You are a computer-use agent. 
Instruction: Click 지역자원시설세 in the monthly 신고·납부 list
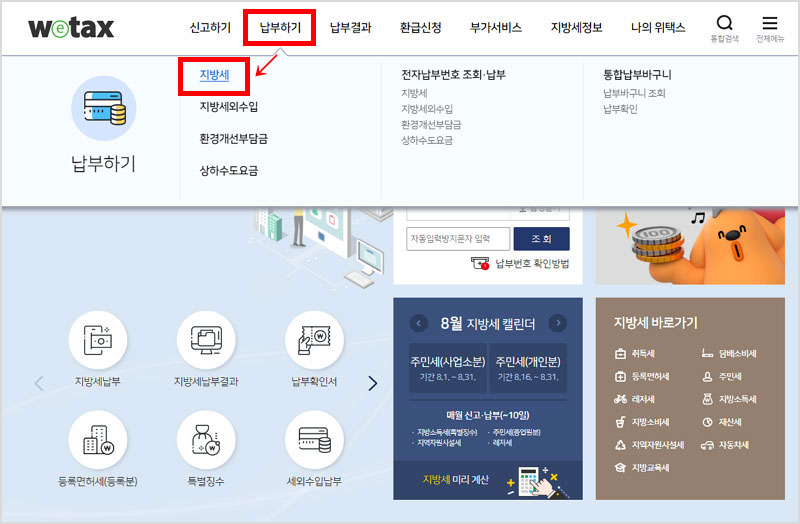pyautogui.click(x=439, y=443)
